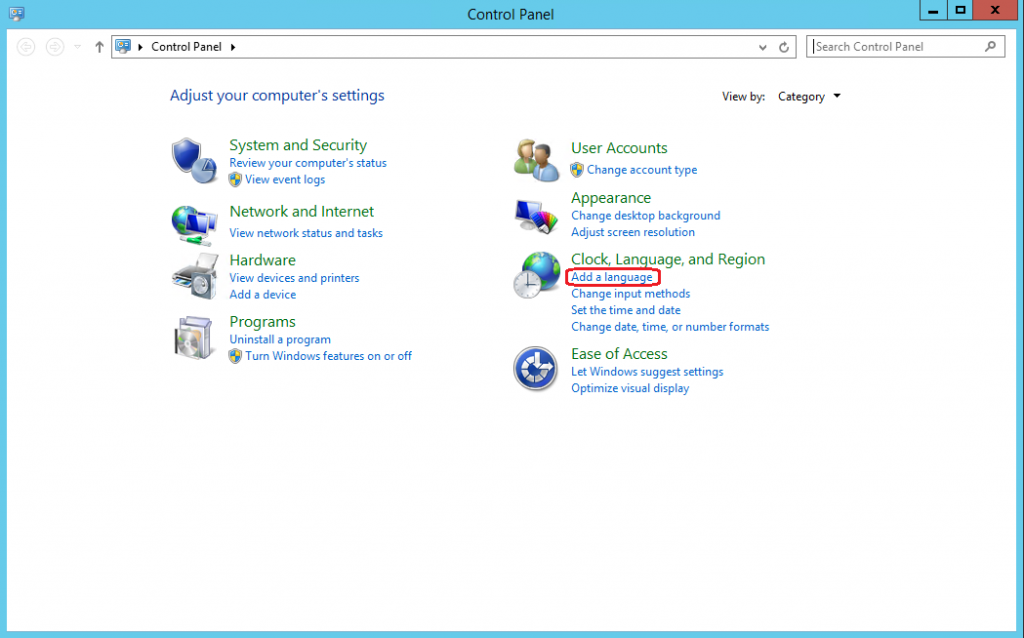Click Optimize visual display
1024x638 pixels.
coord(630,388)
